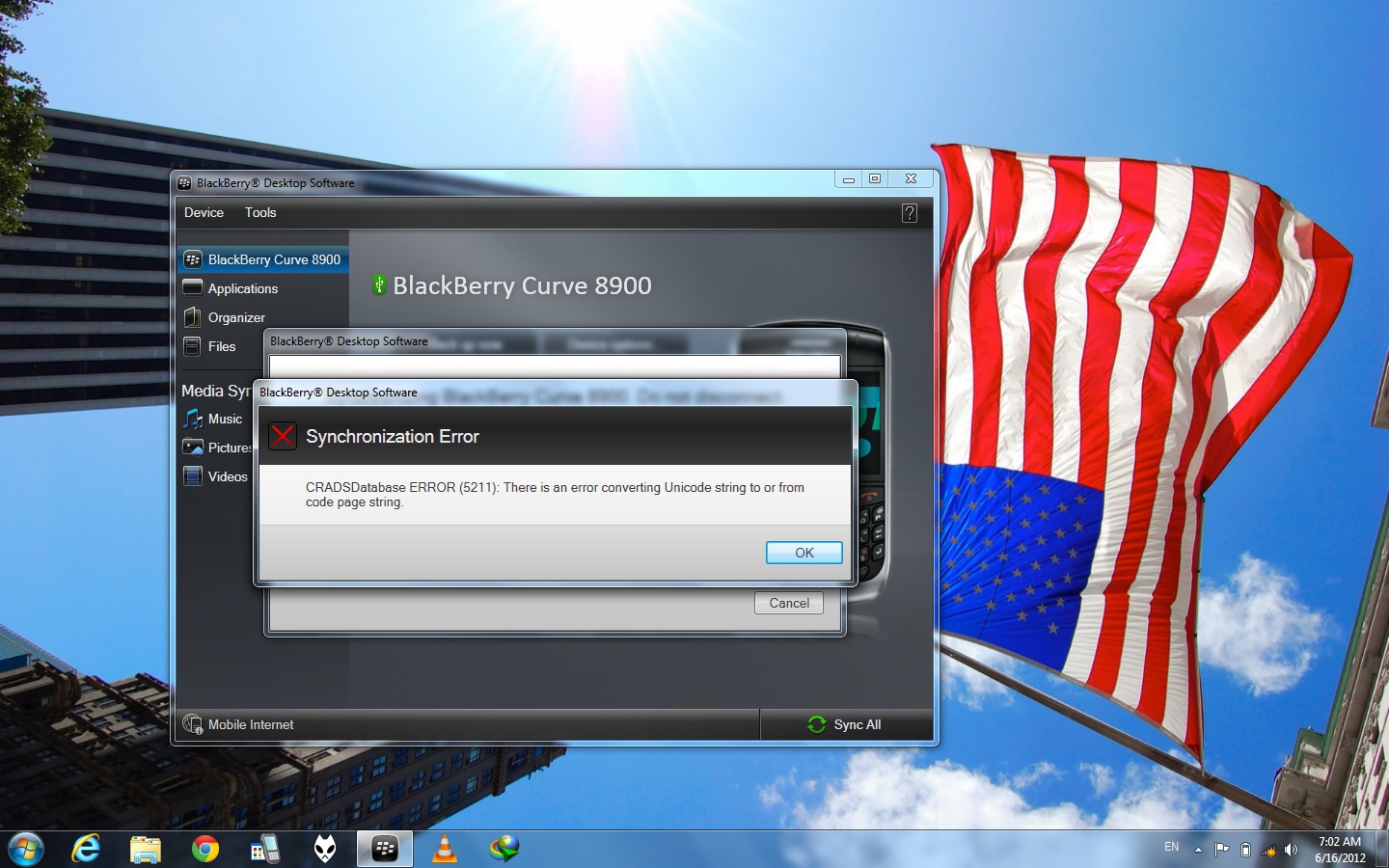Click the Media Sync section heading

pos(216,391)
